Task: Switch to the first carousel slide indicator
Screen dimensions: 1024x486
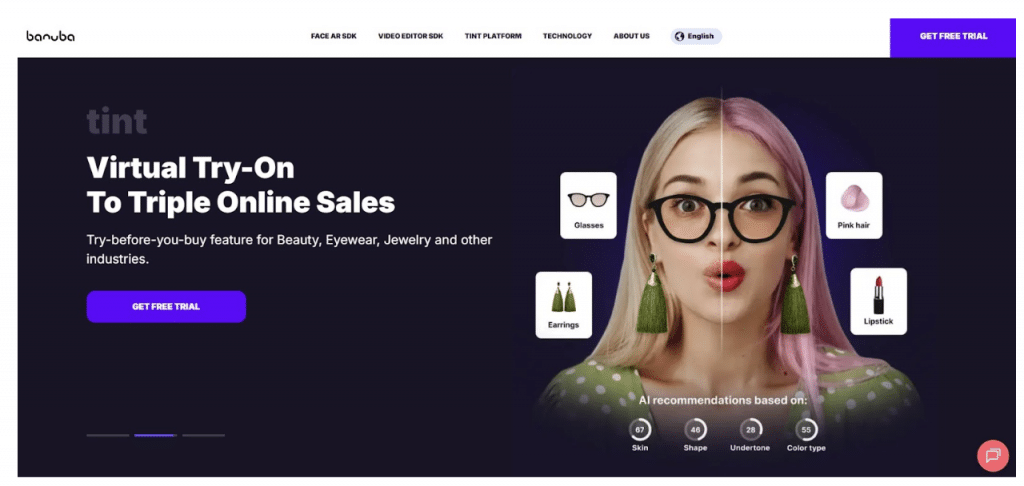Action: coord(108,435)
